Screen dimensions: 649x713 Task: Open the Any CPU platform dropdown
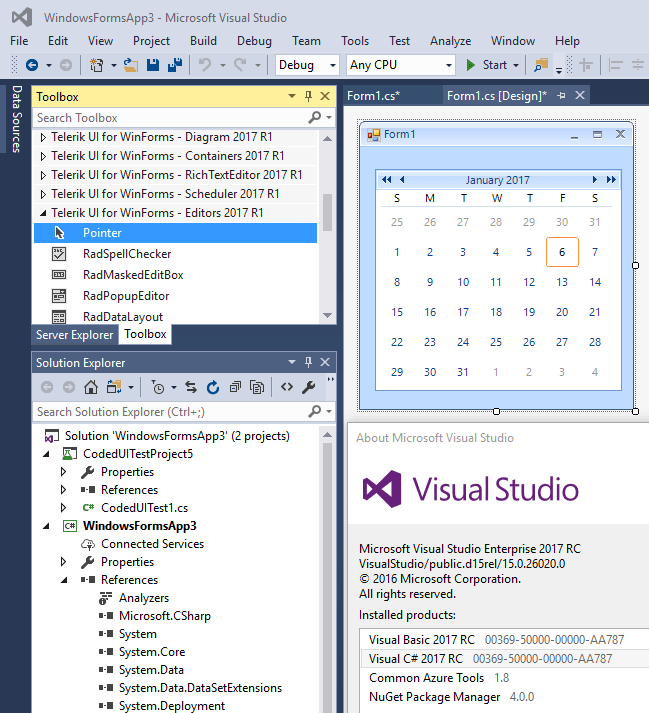(449, 65)
